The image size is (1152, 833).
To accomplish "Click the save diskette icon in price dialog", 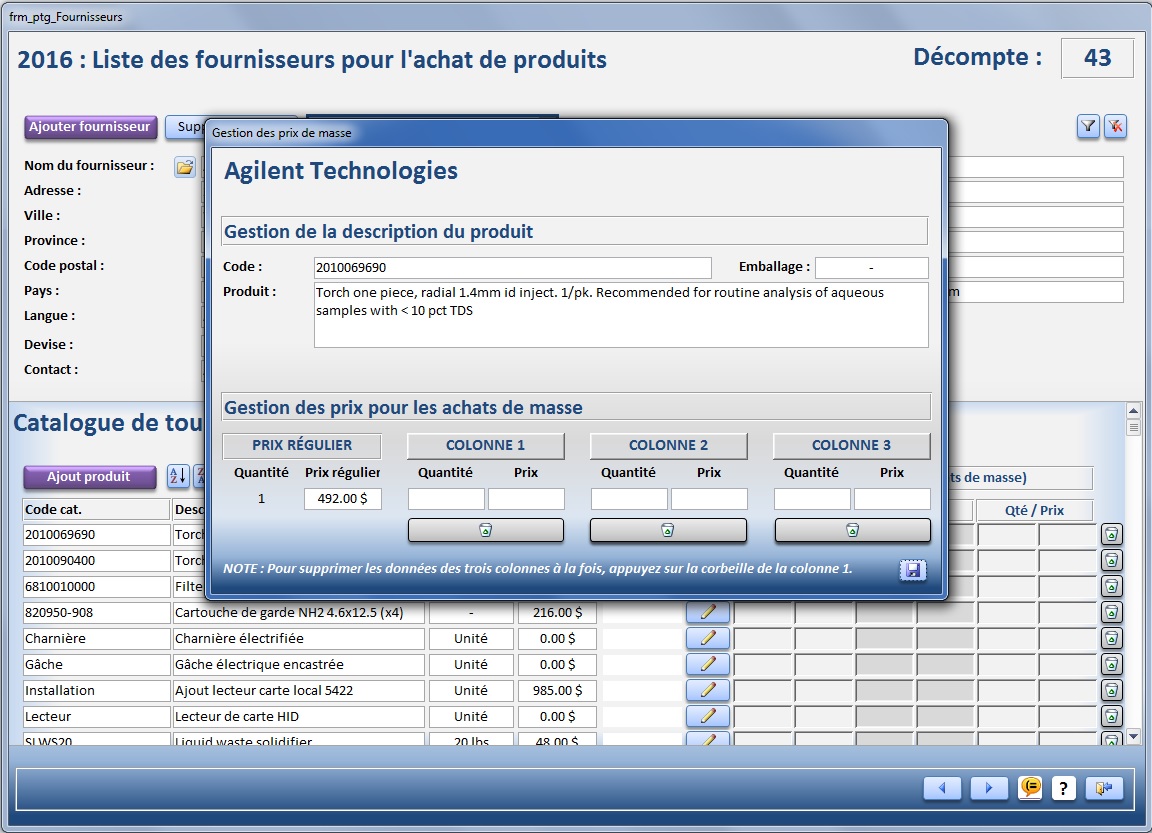I will (x=912, y=570).
